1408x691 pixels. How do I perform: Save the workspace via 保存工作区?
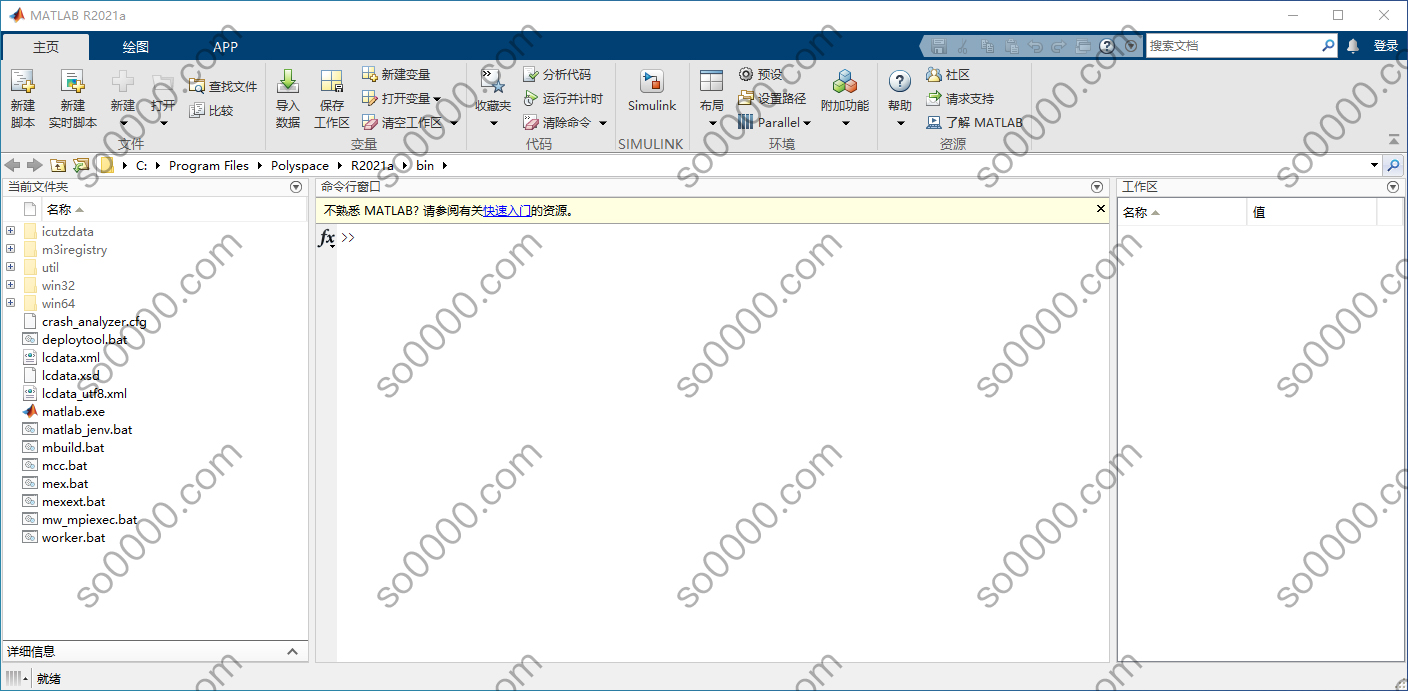pyautogui.click(x=332, y=99)
